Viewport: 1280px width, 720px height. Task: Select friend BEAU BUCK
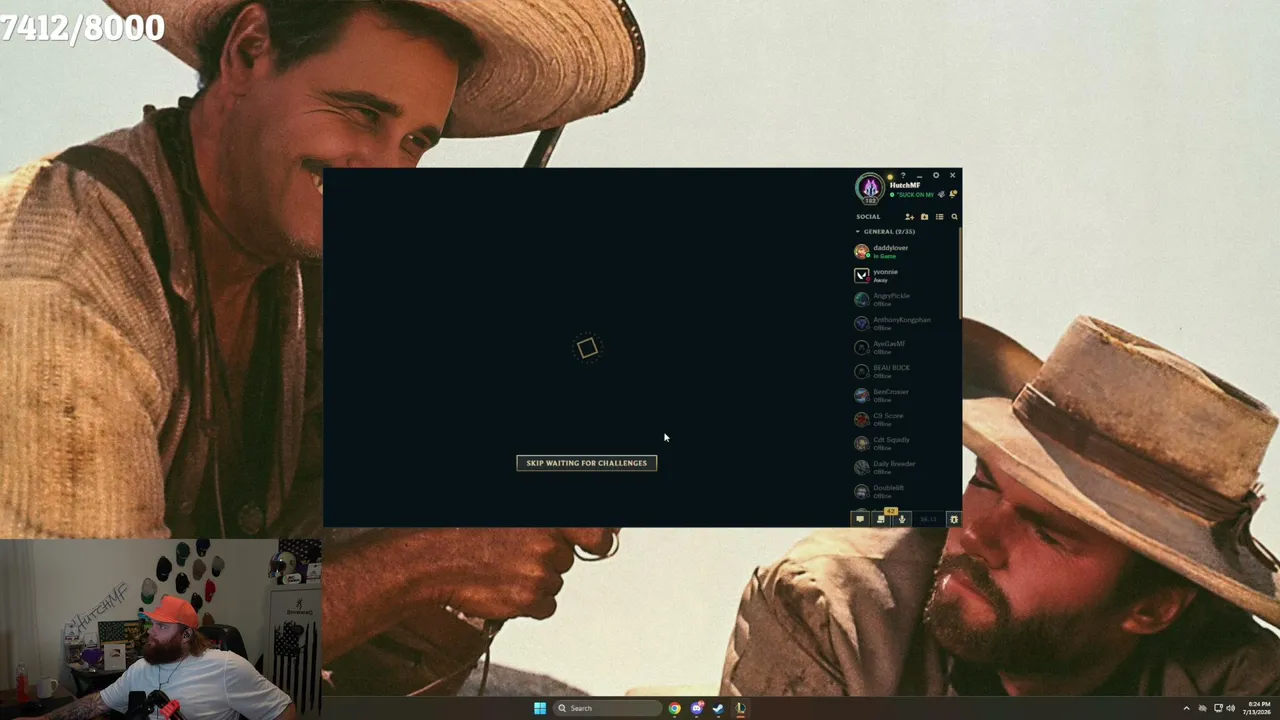tap(905, 371)
